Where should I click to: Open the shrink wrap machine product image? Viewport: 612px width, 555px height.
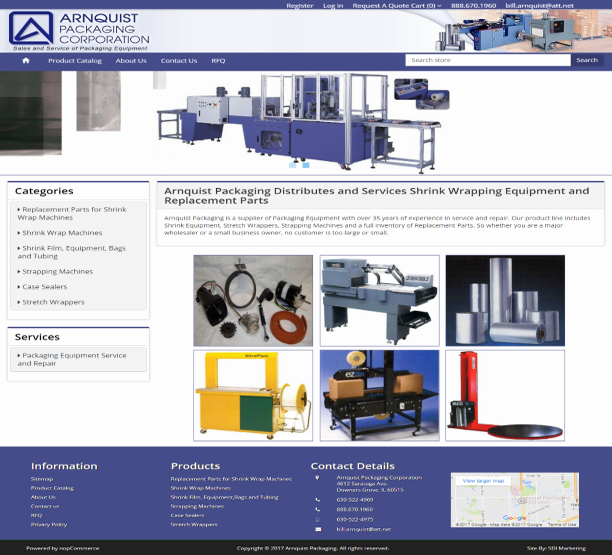pos(379,300)
